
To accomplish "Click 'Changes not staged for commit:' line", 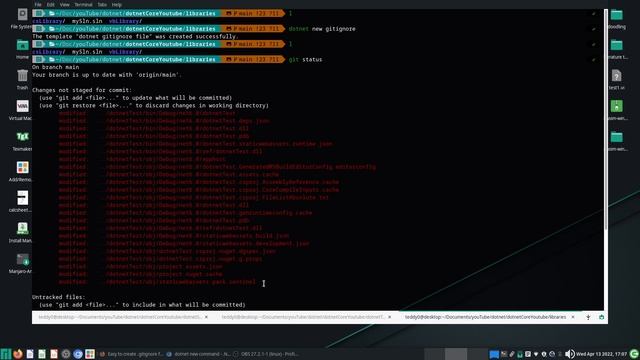I will click(x=82, y=90).
